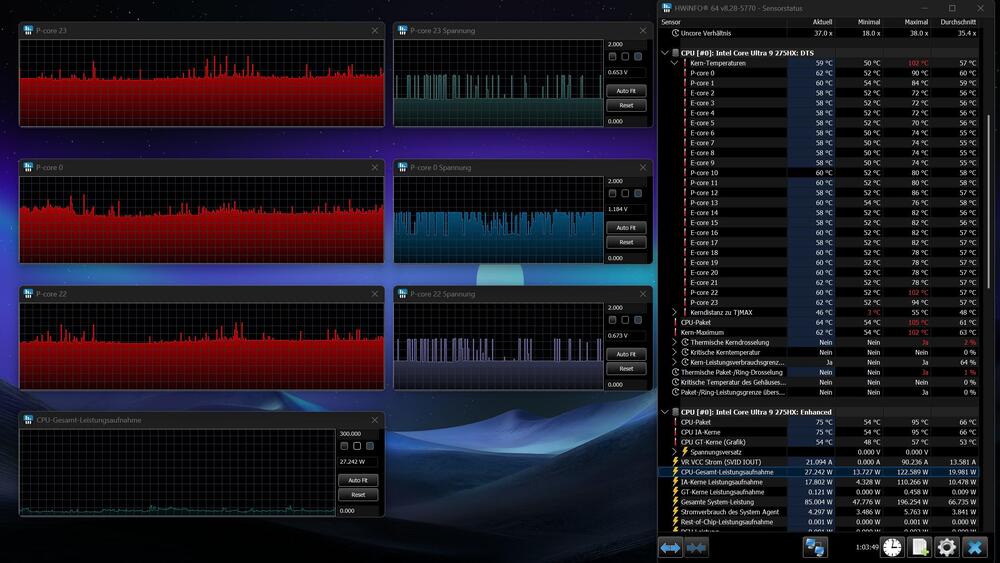Toggle third checkbox in CPU-Gesamt-Leistungsaufnahme graph
The height and width of the screenshot is (563, 1000).
(x=370, y=446)
